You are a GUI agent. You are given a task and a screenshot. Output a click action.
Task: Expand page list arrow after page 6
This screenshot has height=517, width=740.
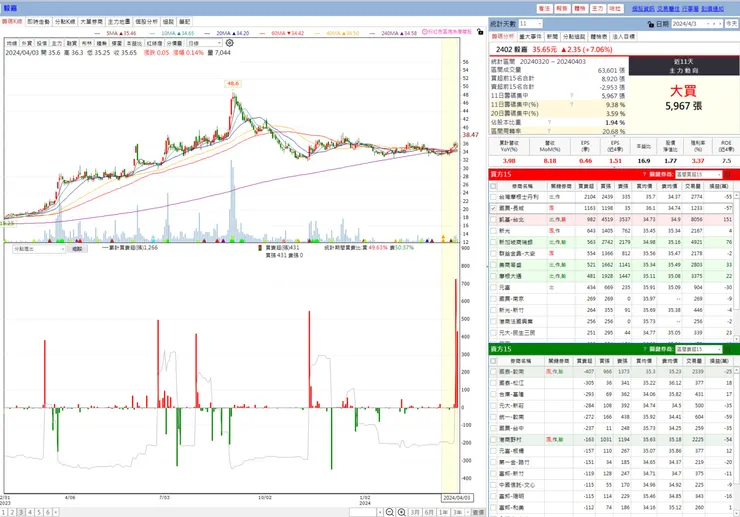pyautogui.click(x=56, y=512)
